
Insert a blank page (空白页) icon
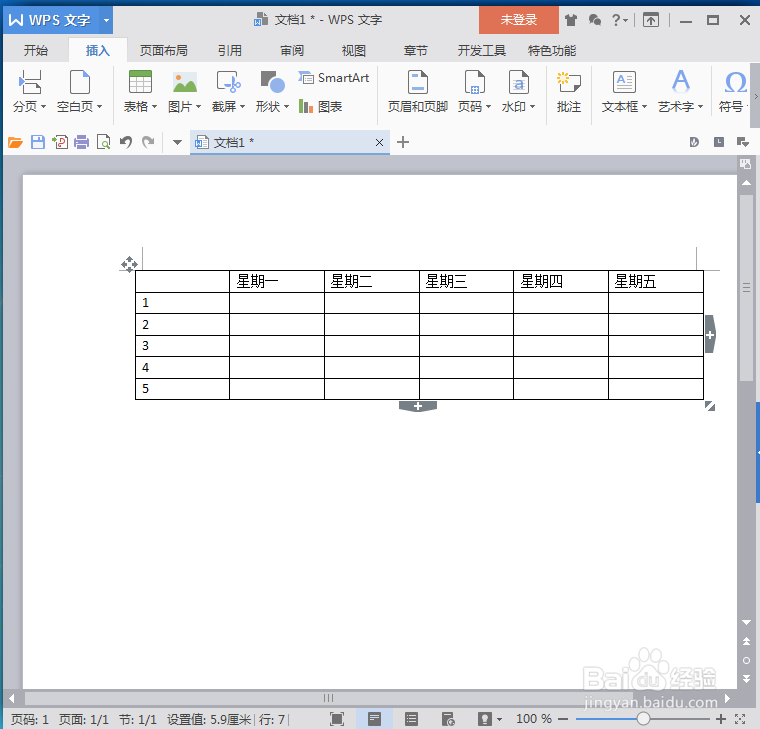[x=79, y=81]
